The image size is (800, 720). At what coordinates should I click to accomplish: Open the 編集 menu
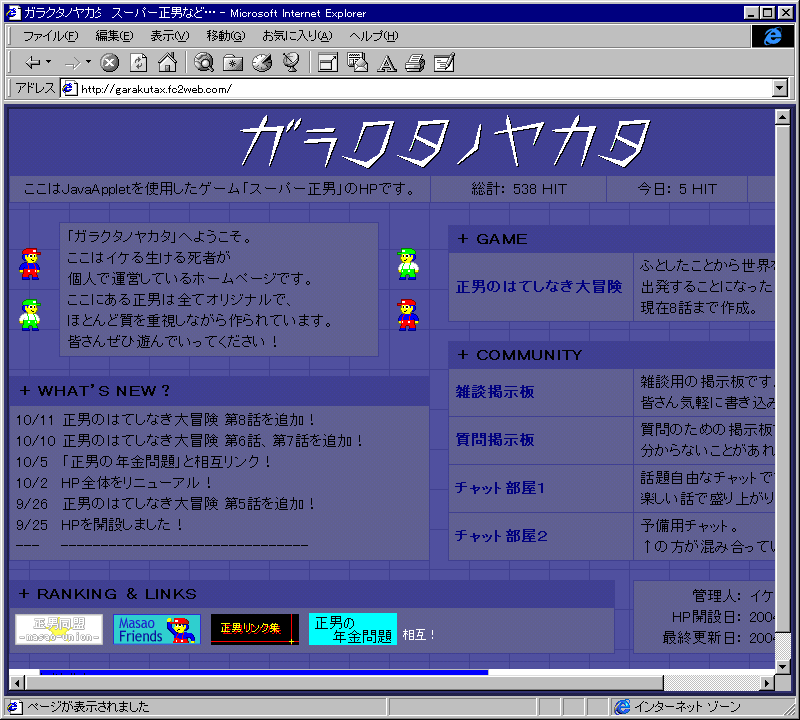pyautogui.click(x=114, y=36)
